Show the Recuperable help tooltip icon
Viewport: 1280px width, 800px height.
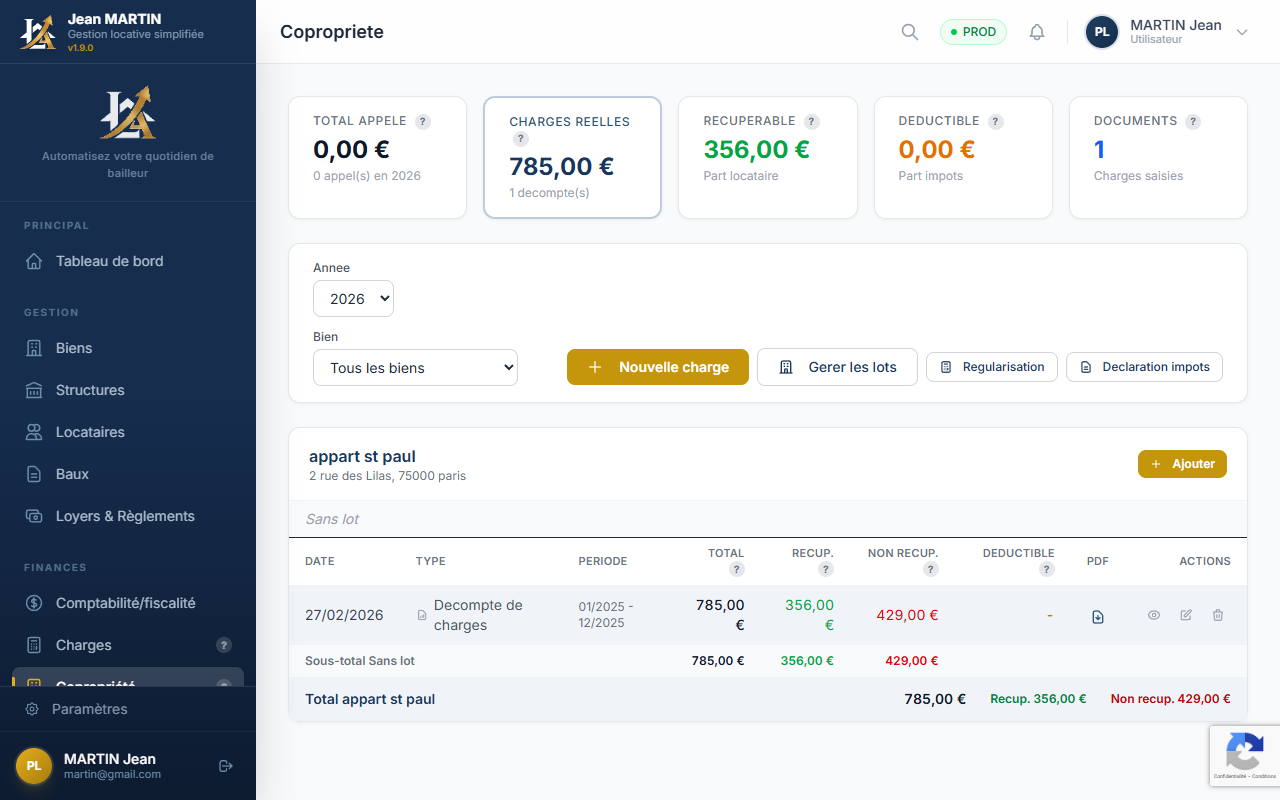(x=812, y=122)
